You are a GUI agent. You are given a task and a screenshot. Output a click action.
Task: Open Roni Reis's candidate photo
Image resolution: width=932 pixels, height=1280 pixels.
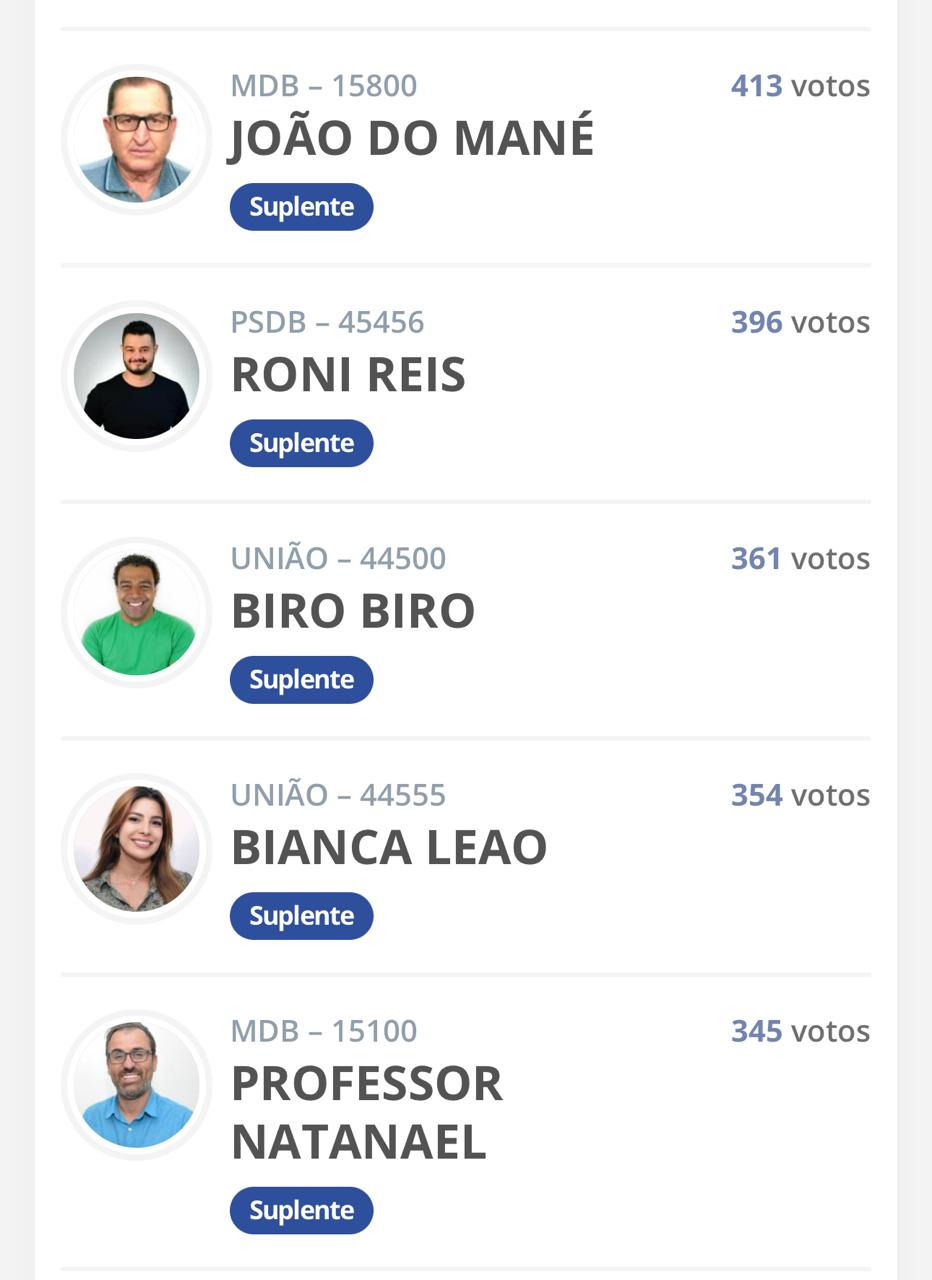coord(136,375)
